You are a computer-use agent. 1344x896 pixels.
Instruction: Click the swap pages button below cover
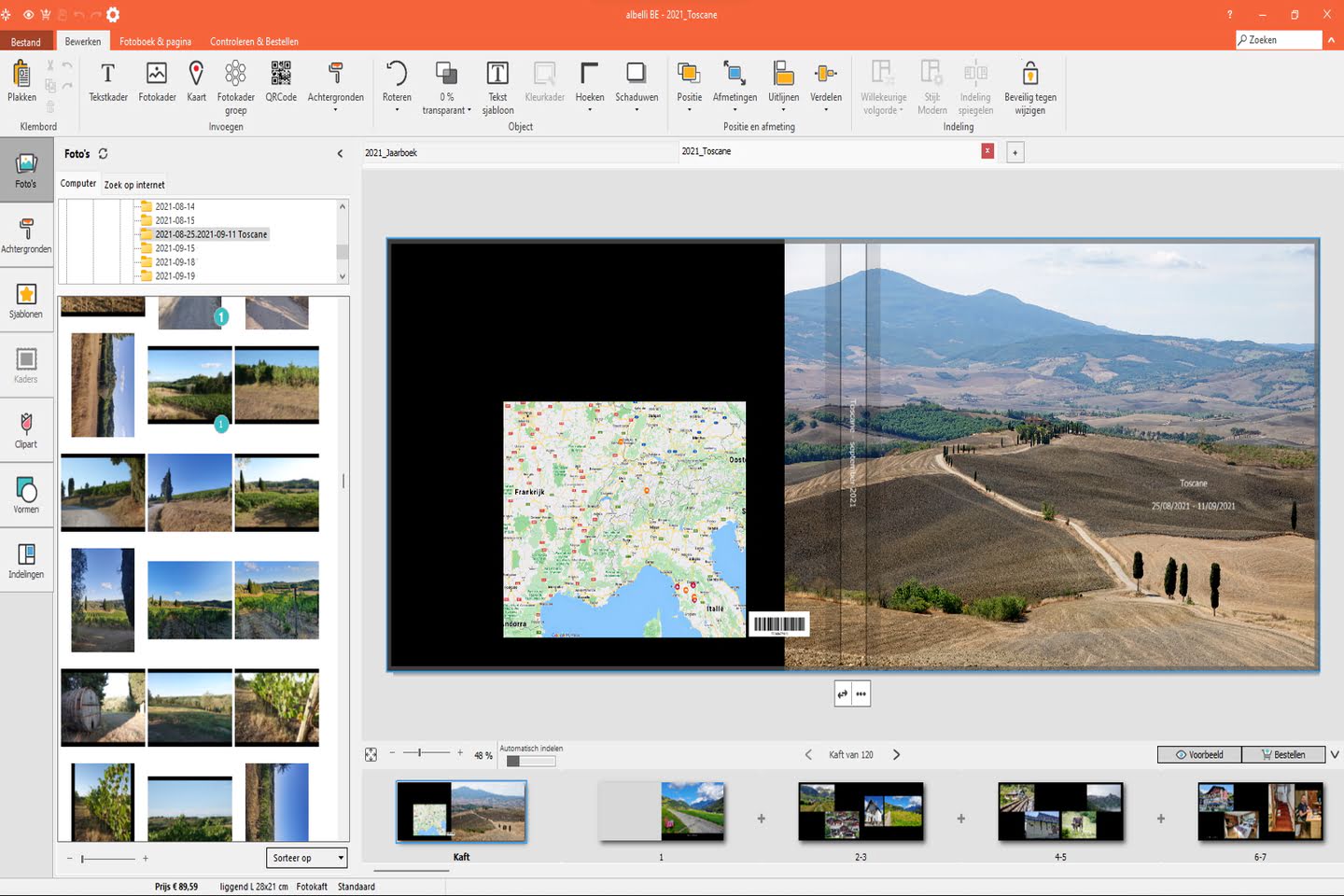click(843, 693)
